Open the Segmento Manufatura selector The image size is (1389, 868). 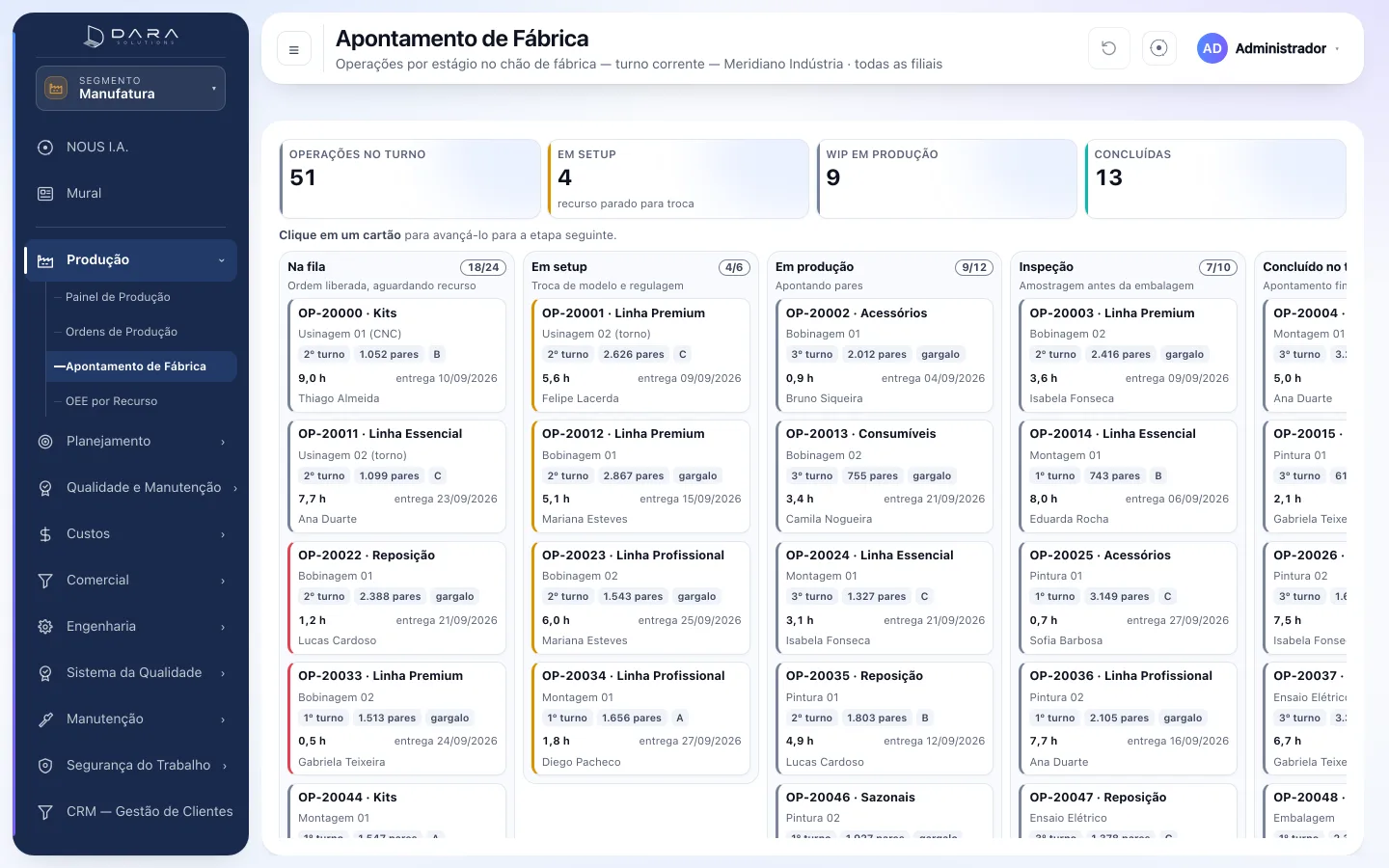tap(130, 88)
